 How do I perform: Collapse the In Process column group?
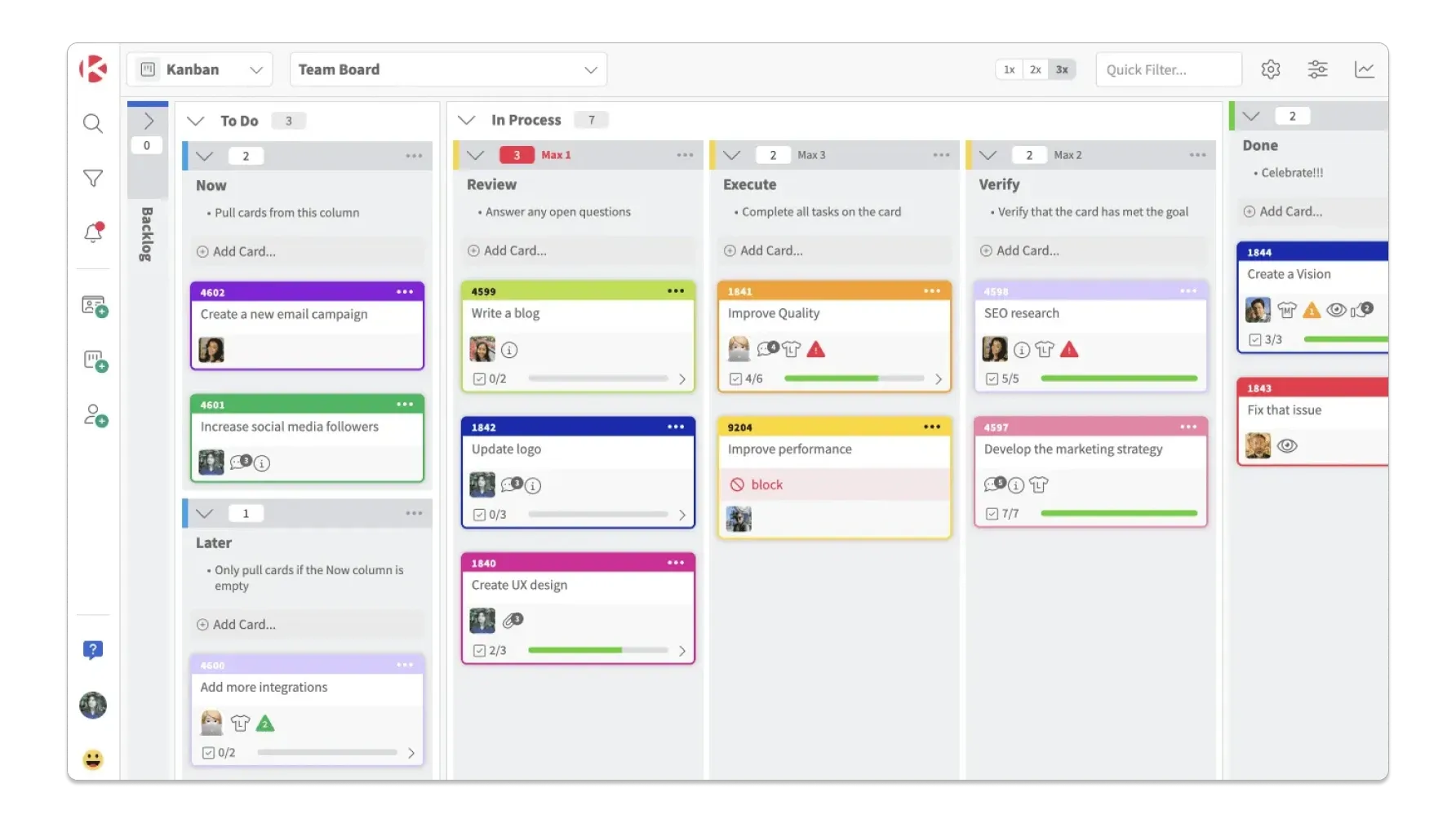[x=466, y=120]
